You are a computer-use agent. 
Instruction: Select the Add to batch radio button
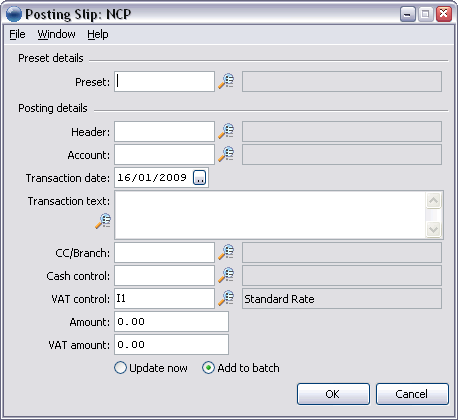pyautogui.click(x=208, y=368)
